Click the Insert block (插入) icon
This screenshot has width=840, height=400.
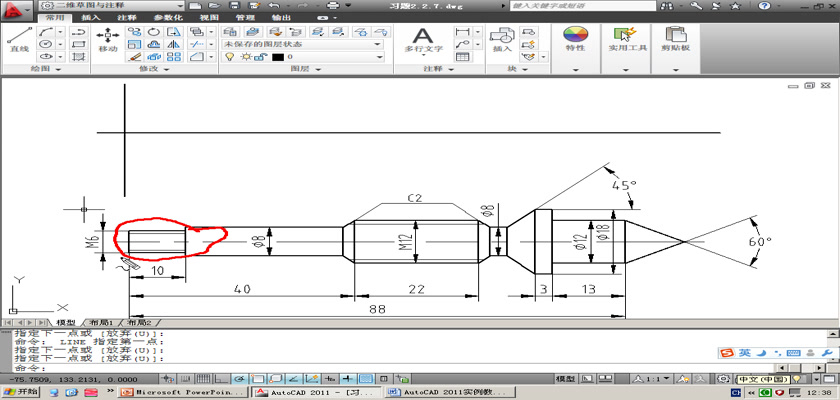[x=502, y=41]
